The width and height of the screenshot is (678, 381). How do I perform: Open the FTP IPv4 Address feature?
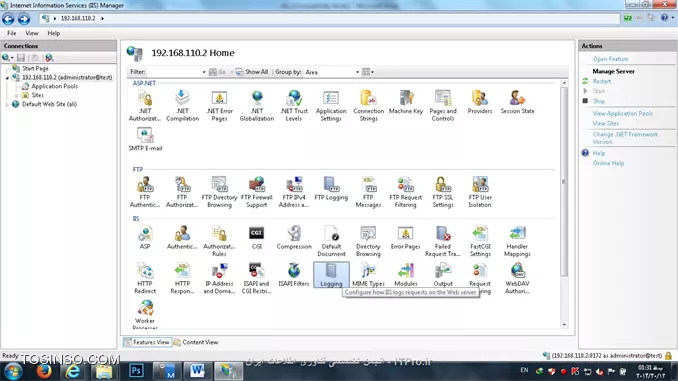(294, 192)
